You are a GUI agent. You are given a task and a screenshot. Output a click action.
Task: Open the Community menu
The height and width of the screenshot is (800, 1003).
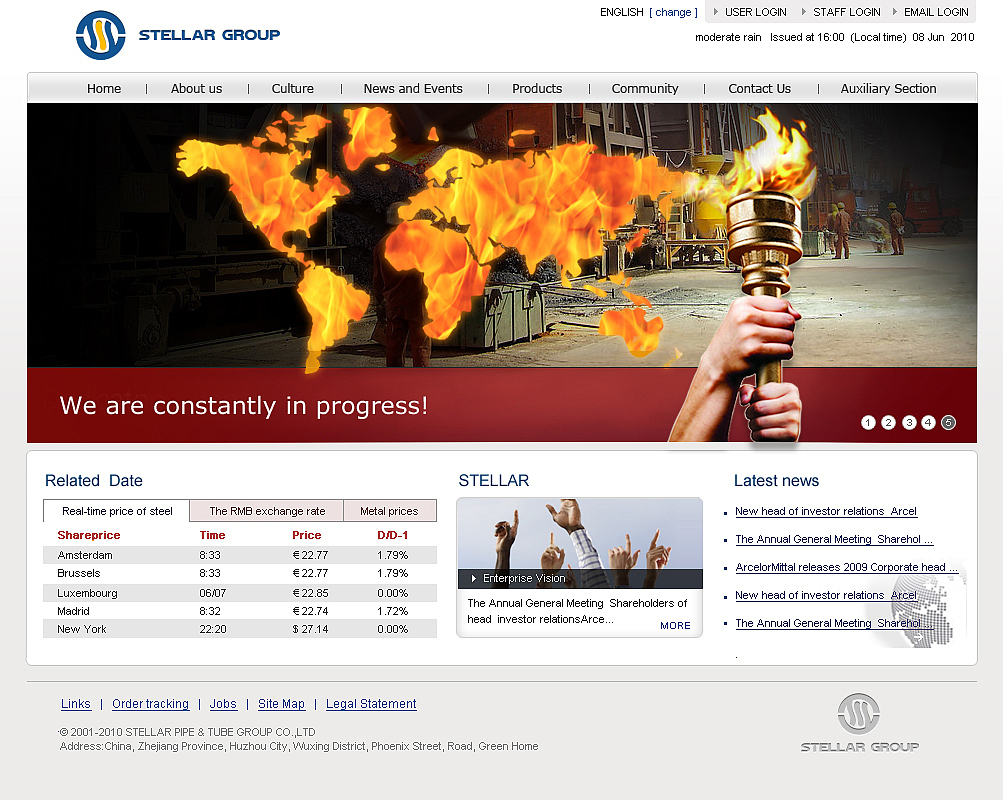[645, 88]
